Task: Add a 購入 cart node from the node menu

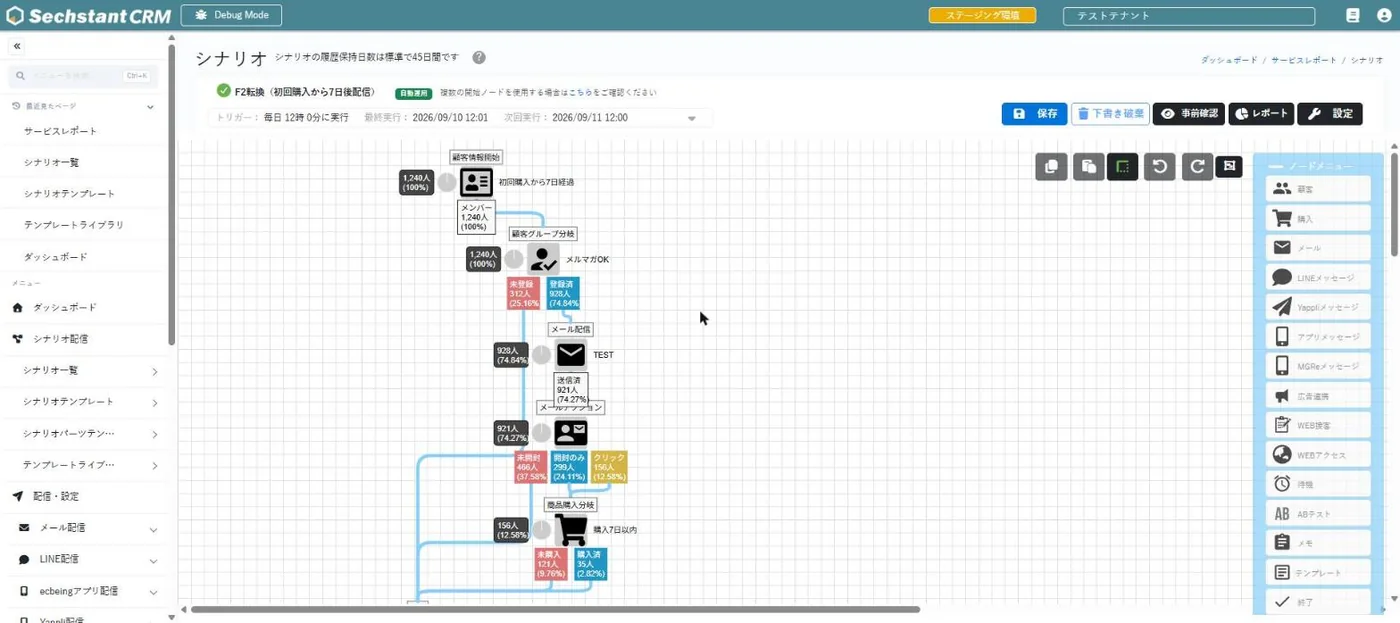Action: point(1318,218)
